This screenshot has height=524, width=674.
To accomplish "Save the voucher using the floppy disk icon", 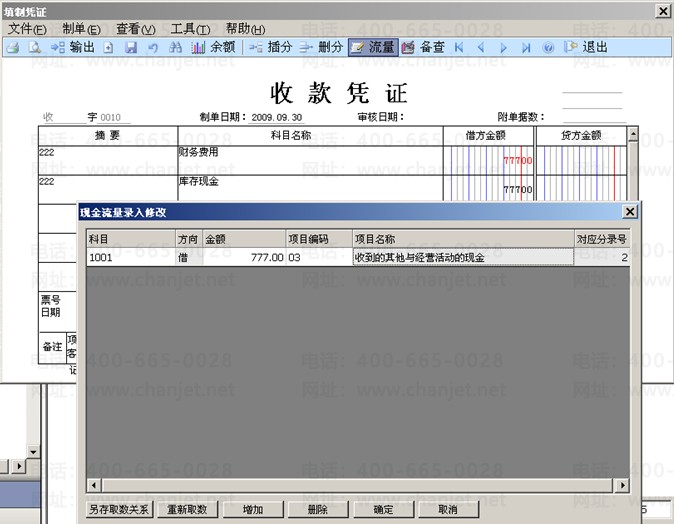I will 131,47.
